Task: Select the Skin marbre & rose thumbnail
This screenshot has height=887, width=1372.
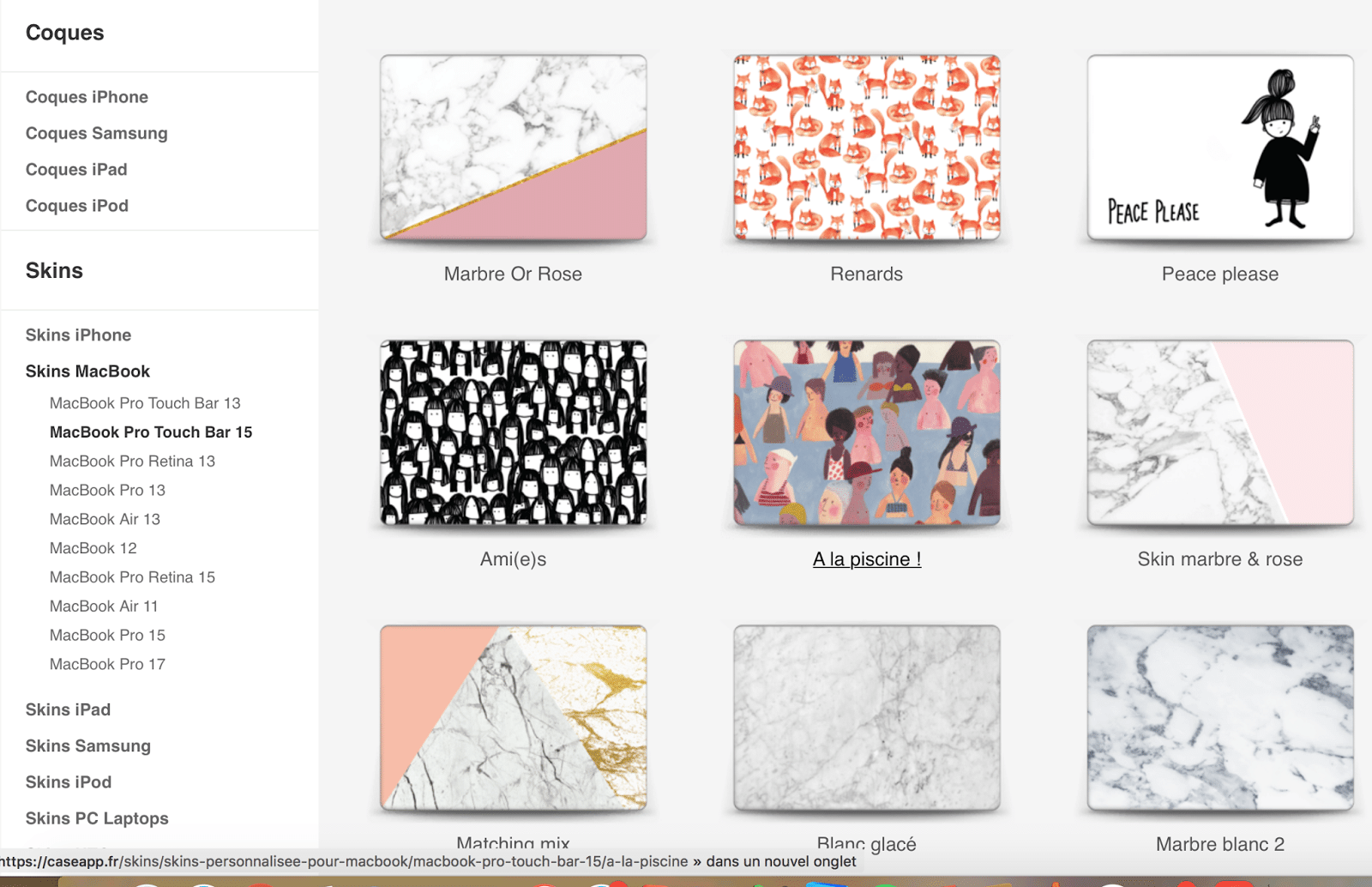Action: [1219, 432]
